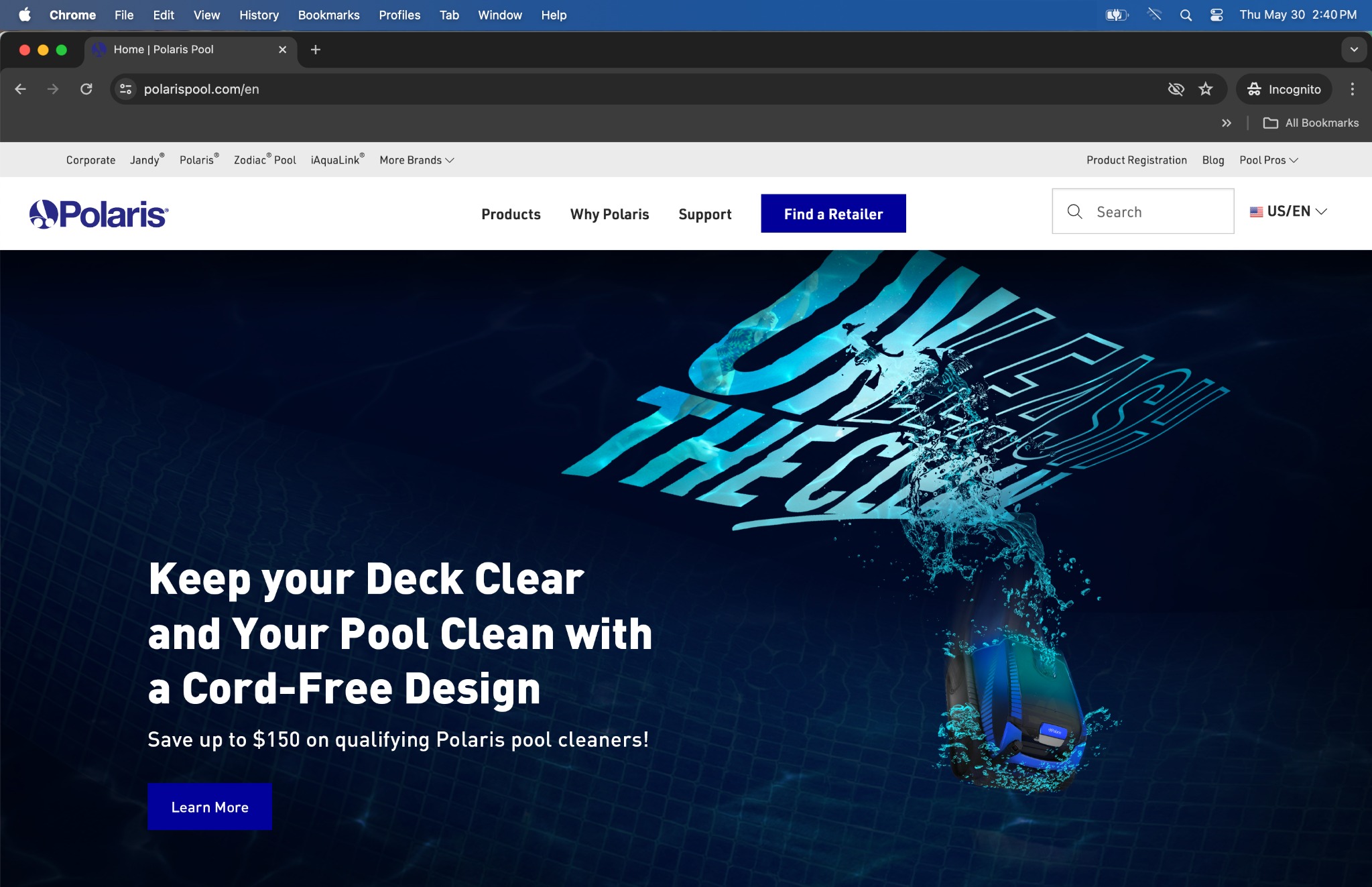The height and width of the screenshot is (887, 1372).
Task: Open the View menu
Action: (206, 15)
